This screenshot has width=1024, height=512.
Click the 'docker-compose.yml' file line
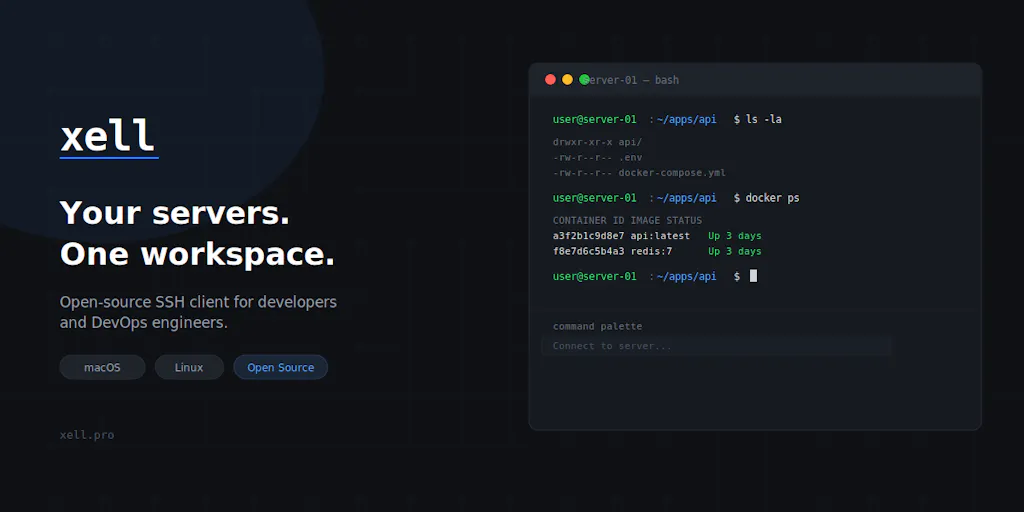click(x=639, y=173)
